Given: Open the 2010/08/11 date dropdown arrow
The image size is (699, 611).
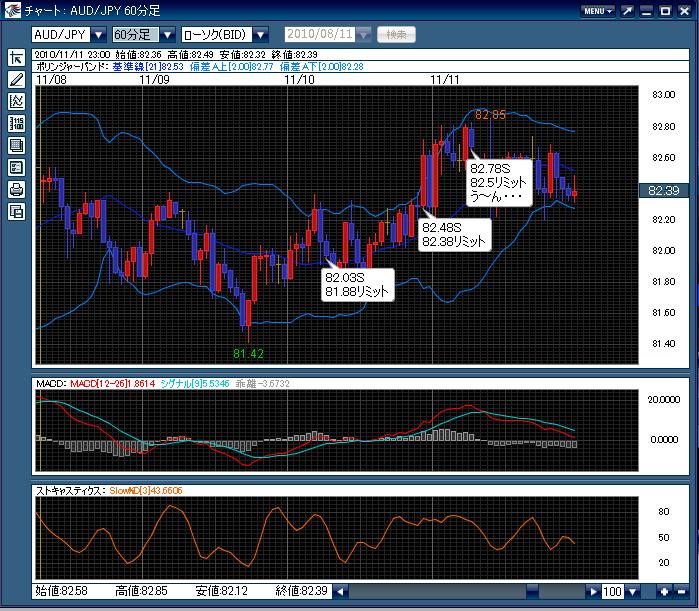Looking at the screenshot, I should tap(364, 34).
